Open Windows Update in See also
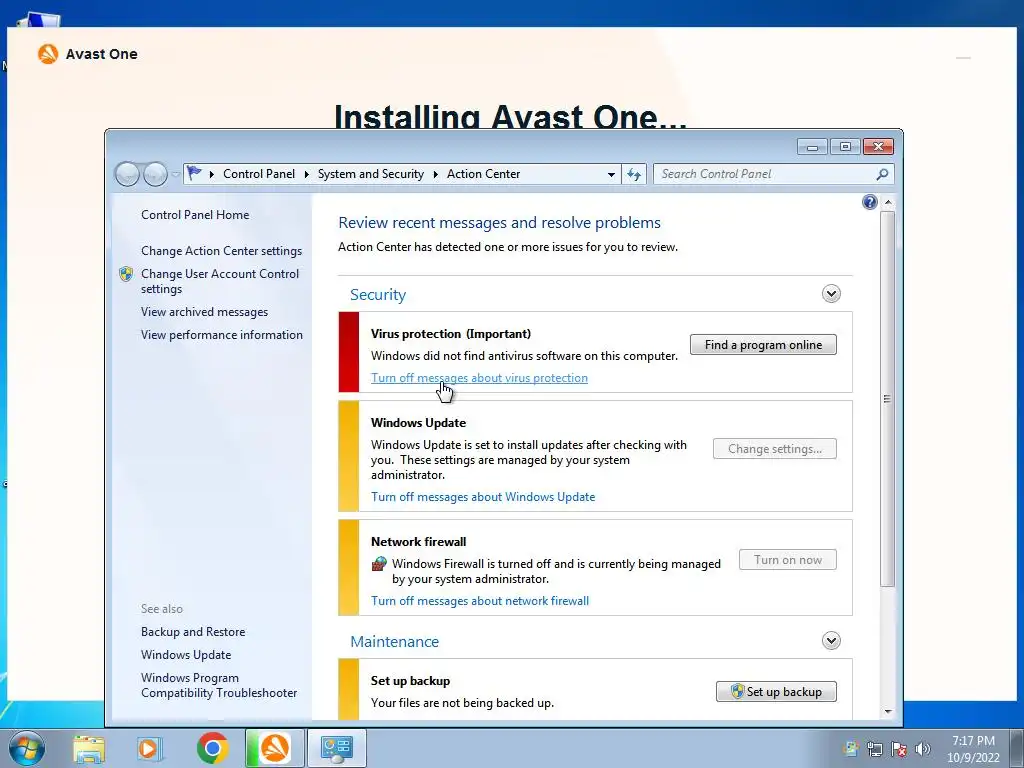The width and height of the screenshot is (1024, 768). click(186, 655)
